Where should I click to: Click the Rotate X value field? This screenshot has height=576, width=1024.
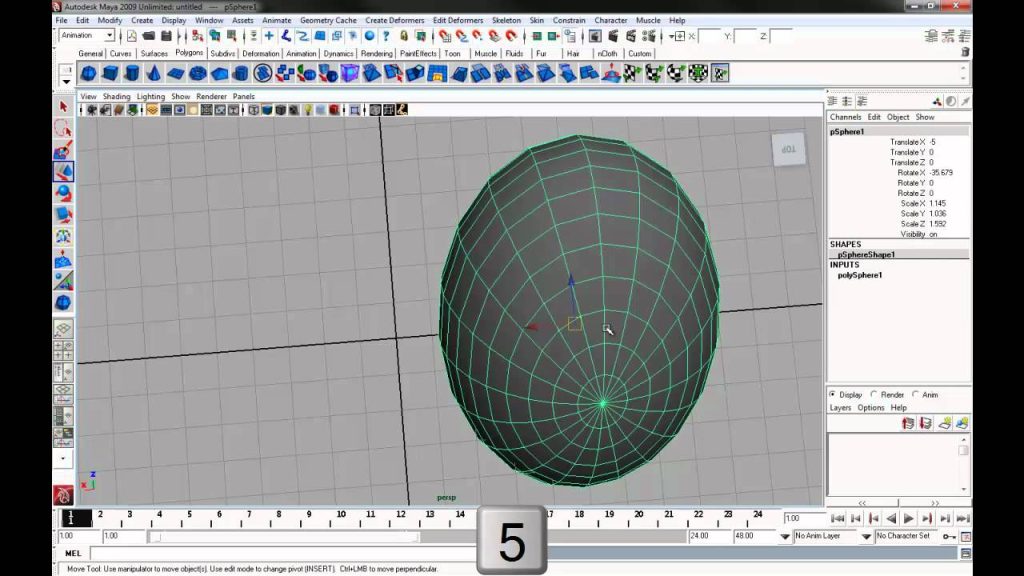(948, 173)
